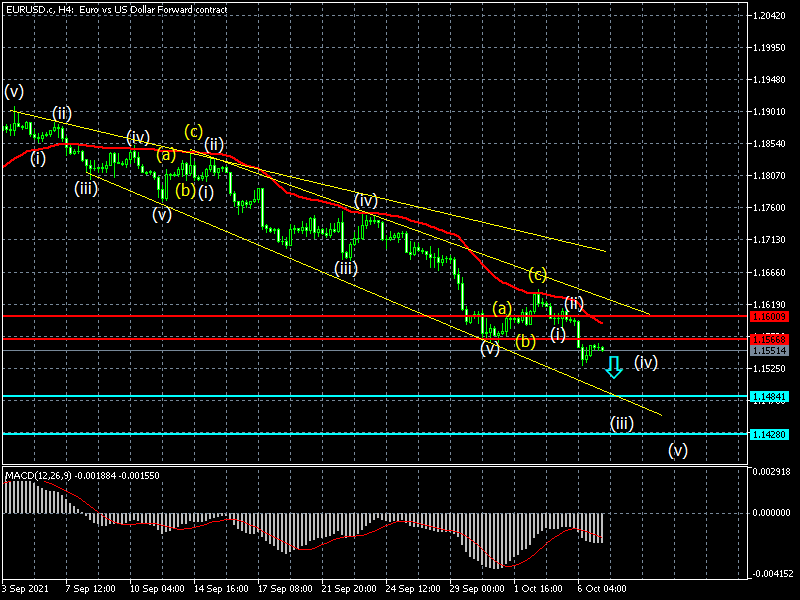
Task: Click the projected (iii) wave label below cyan line
Action: click(x=621, y=423)
